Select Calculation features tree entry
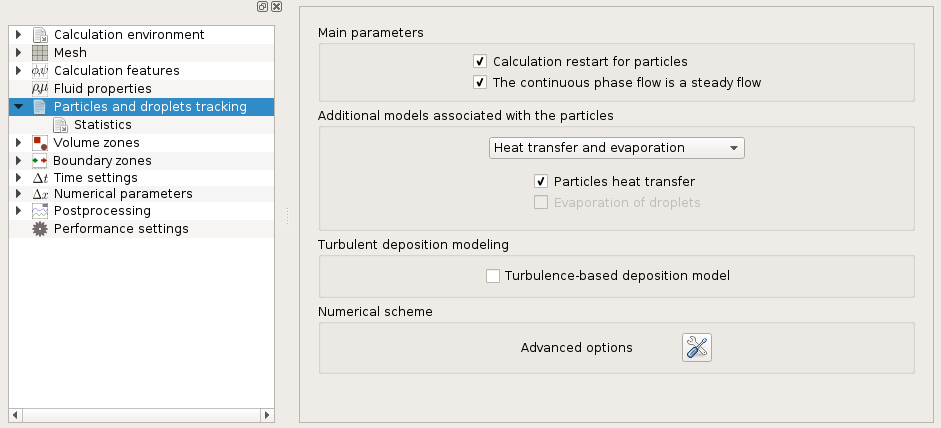Image resolution: width=941 pixels, height=428 pixels. [x=116, y=71]
